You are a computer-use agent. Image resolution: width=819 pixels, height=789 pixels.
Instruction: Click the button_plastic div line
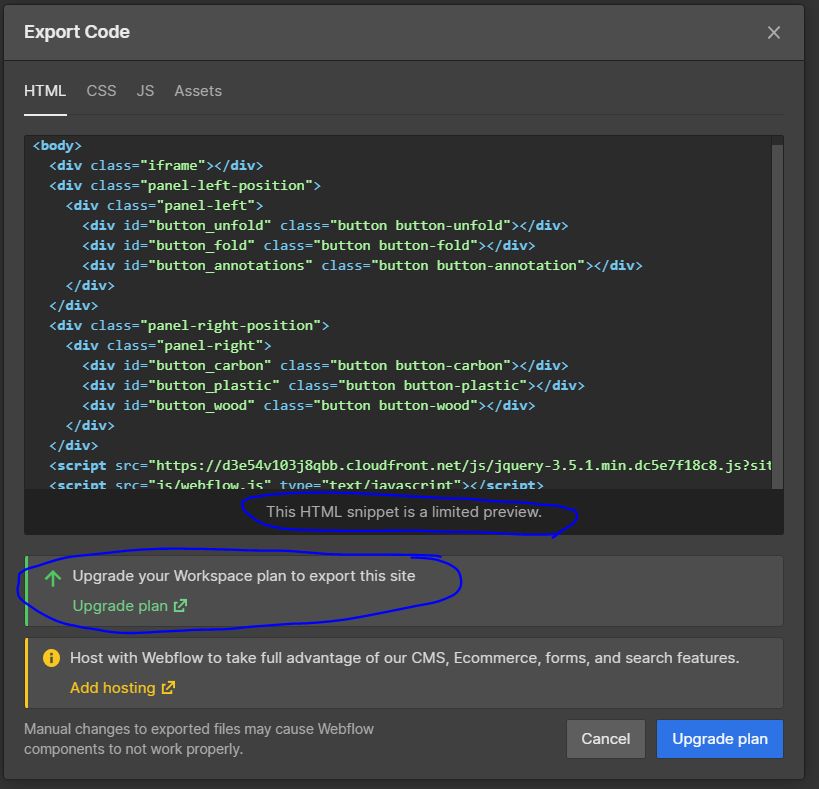[333, 385]
